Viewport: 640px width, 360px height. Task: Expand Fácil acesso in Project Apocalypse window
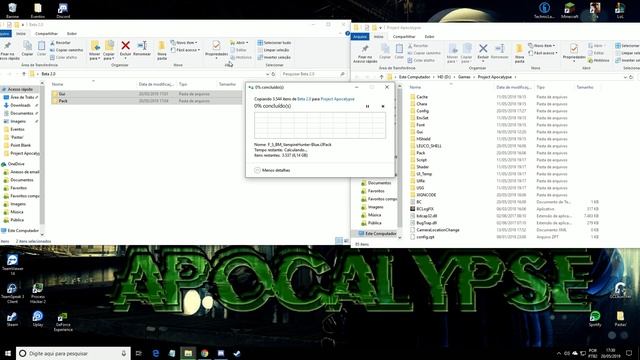point(543,53)
